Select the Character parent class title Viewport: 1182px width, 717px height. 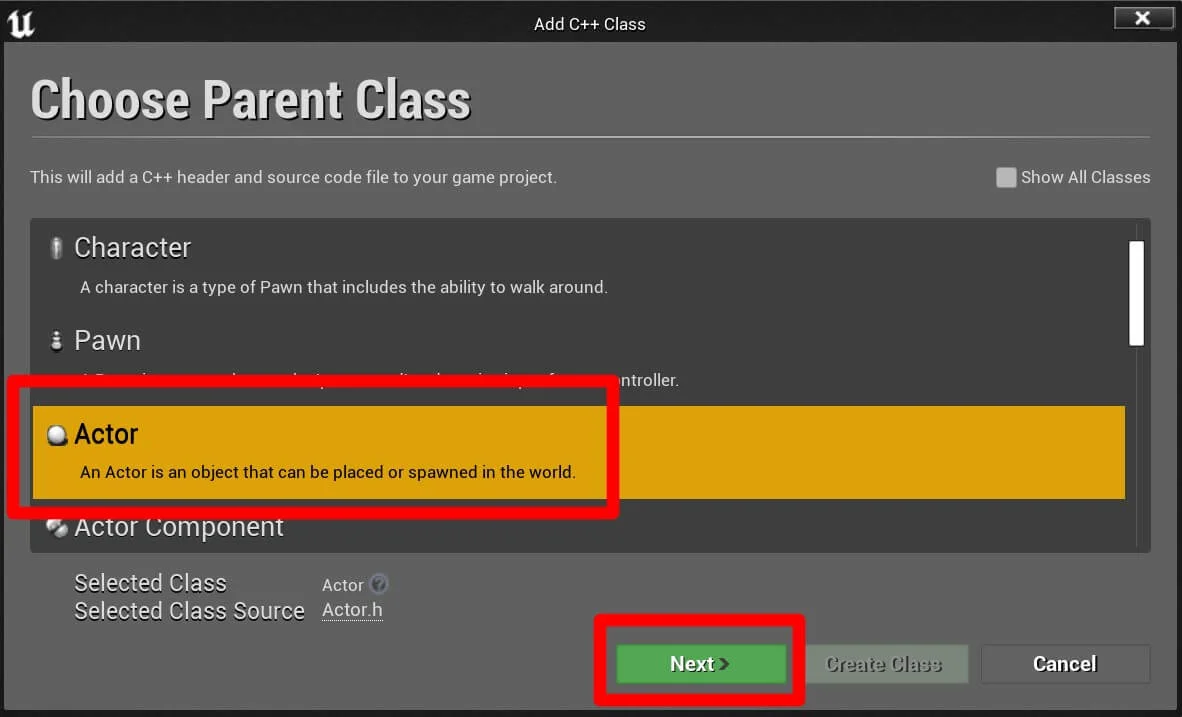pyautogui.click(x=132, y=248)
